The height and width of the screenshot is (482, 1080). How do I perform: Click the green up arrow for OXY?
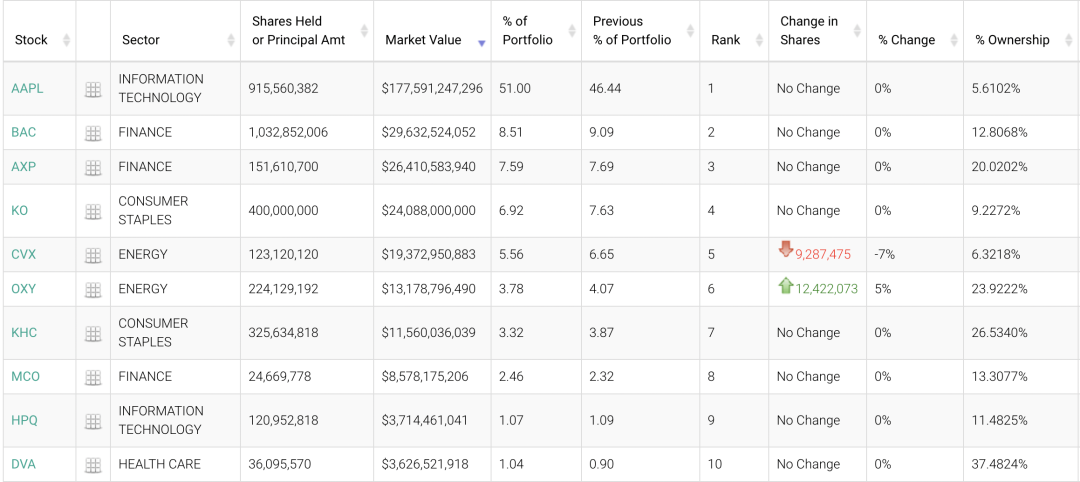[786, 286]
